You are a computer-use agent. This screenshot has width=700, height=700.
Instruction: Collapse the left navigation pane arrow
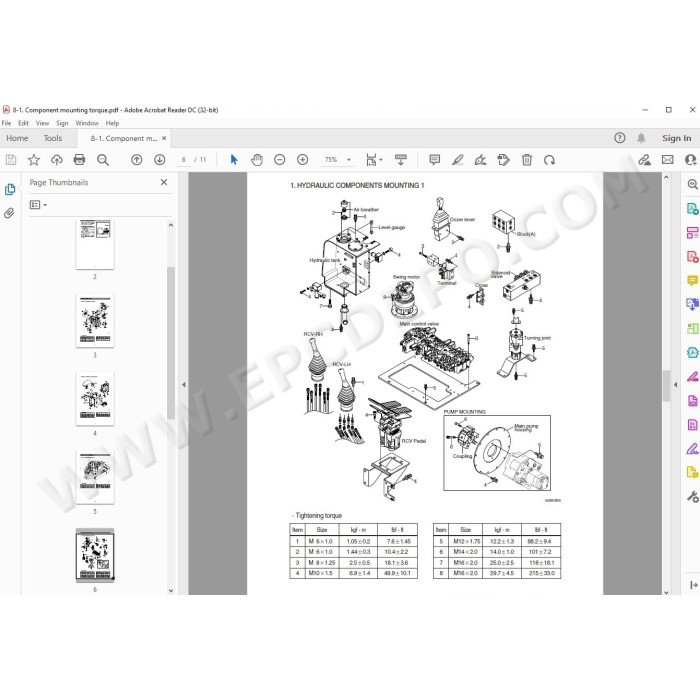click(183, 384)
